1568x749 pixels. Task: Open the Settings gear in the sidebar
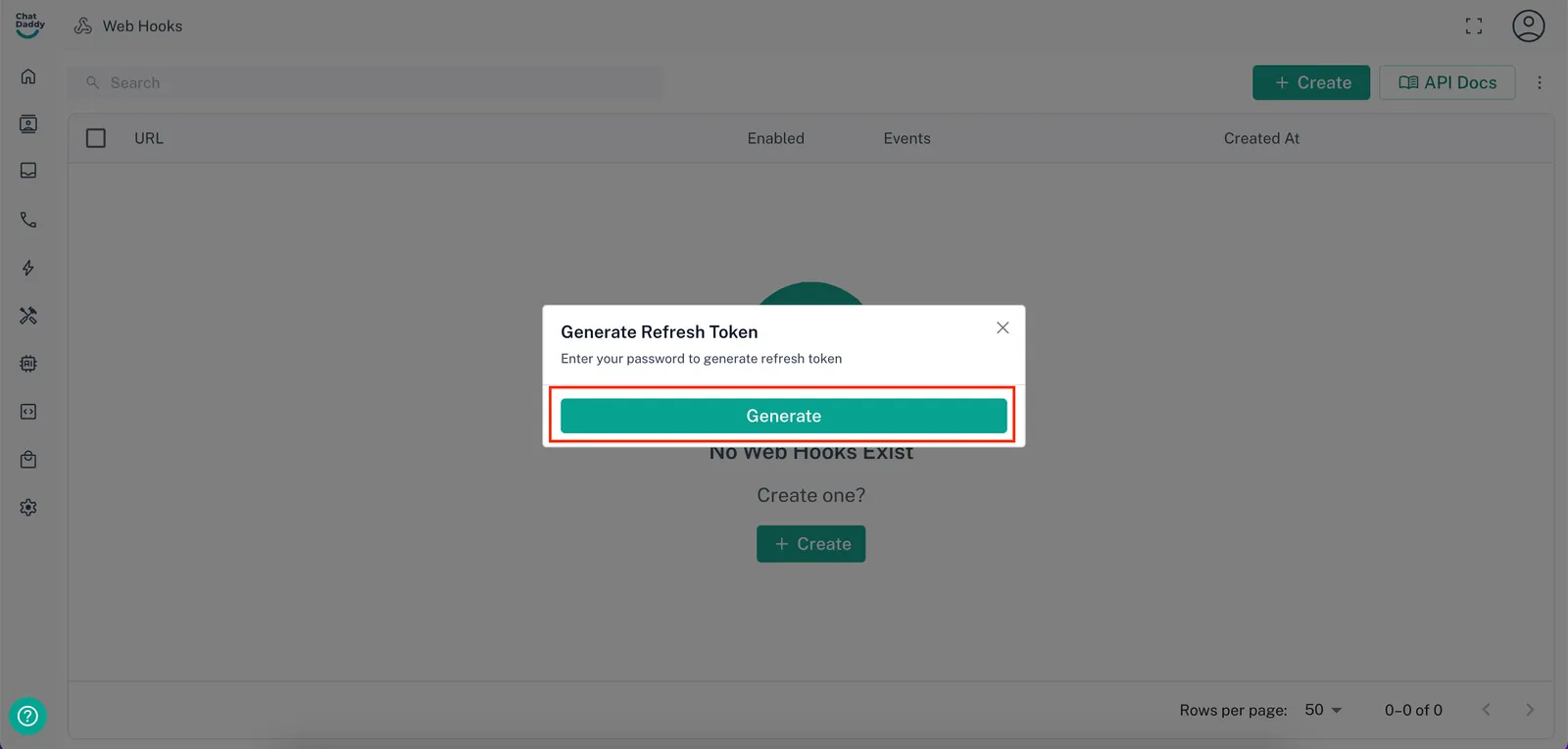(x=28, y=508)
